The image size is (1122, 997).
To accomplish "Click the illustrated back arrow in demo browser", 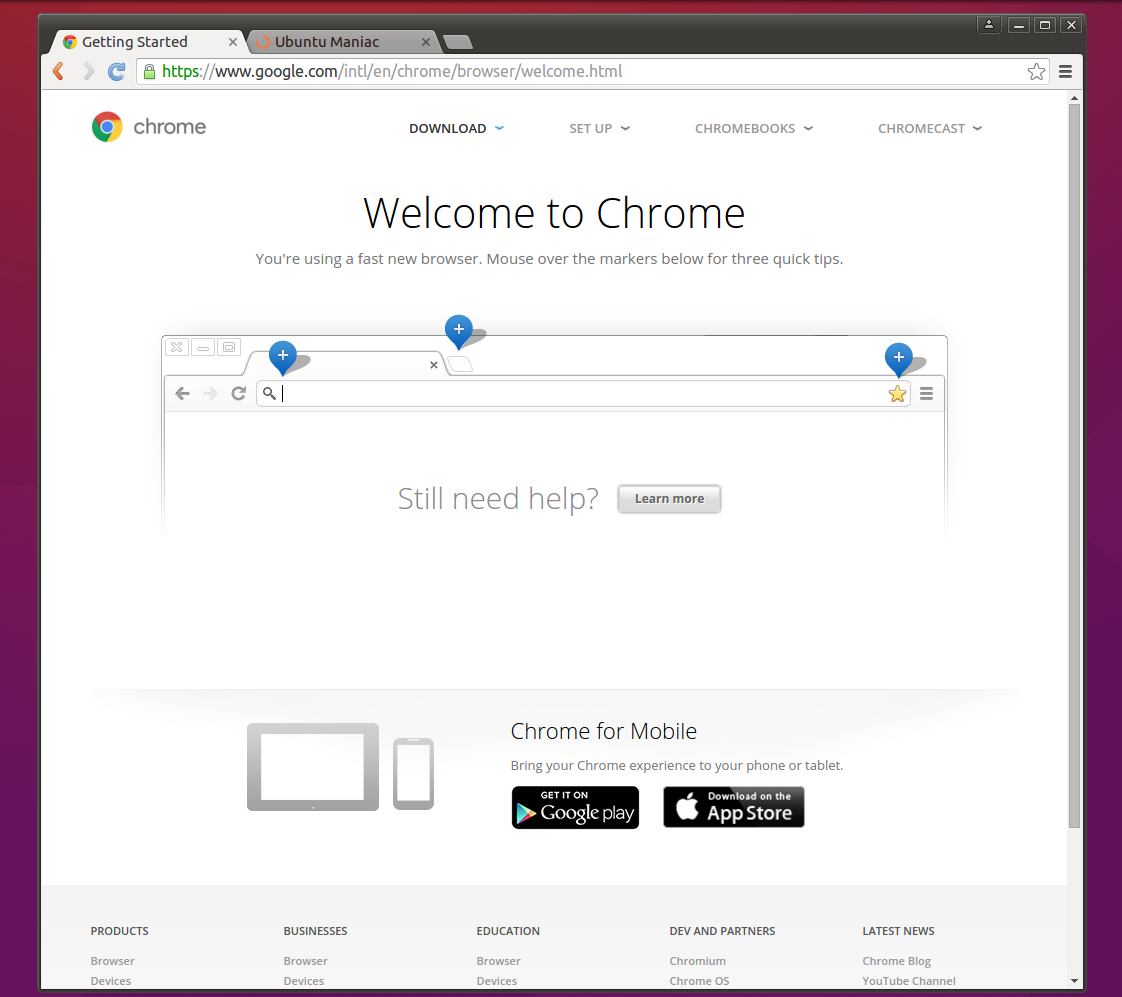I will (182, 394).
